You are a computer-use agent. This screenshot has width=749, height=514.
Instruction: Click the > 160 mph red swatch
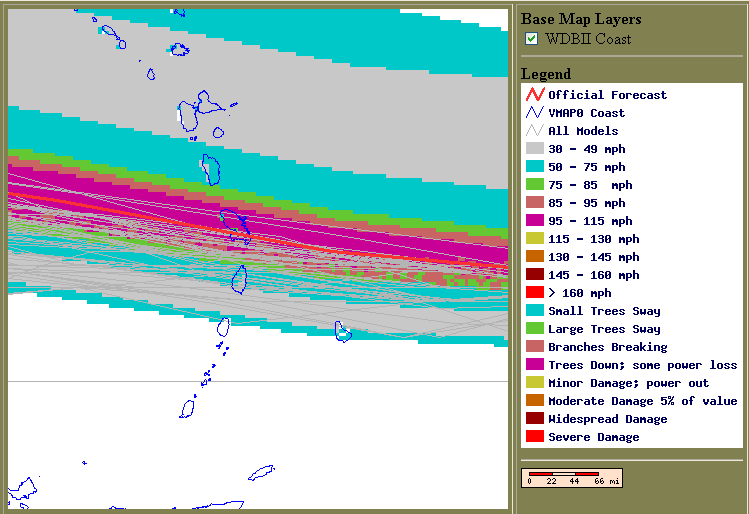535,292
